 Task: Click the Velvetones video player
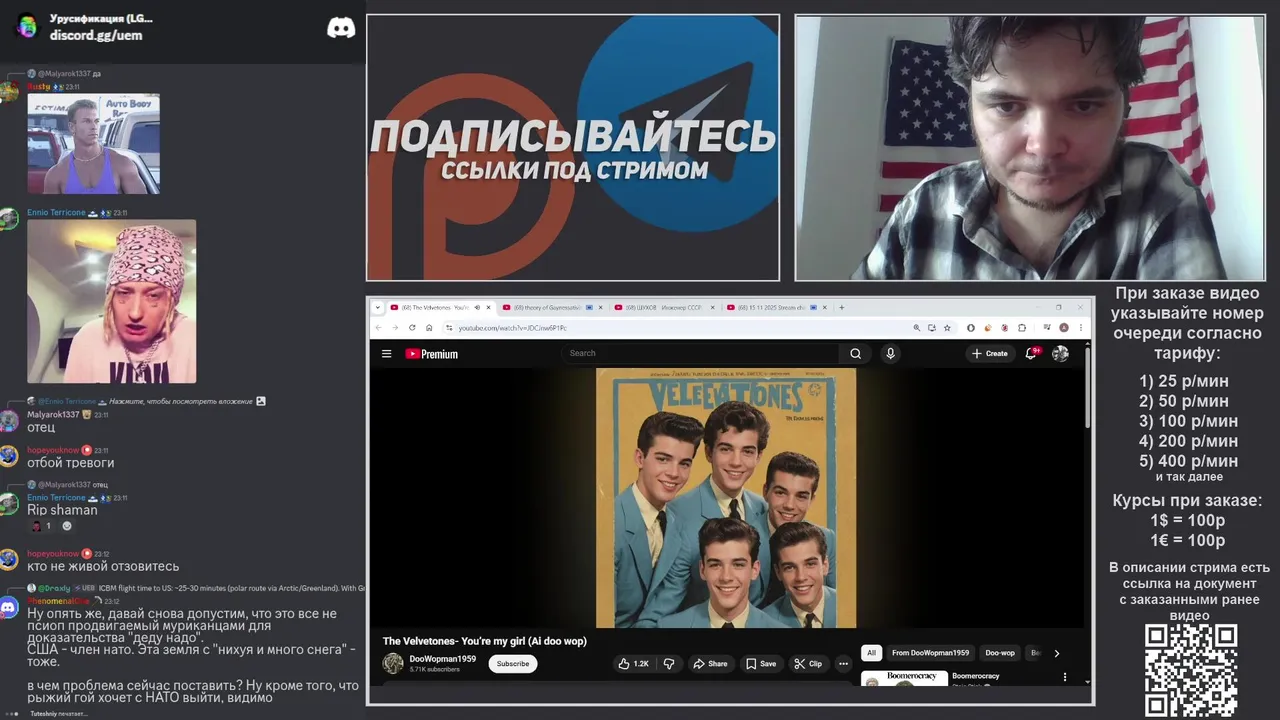[726, 498]
